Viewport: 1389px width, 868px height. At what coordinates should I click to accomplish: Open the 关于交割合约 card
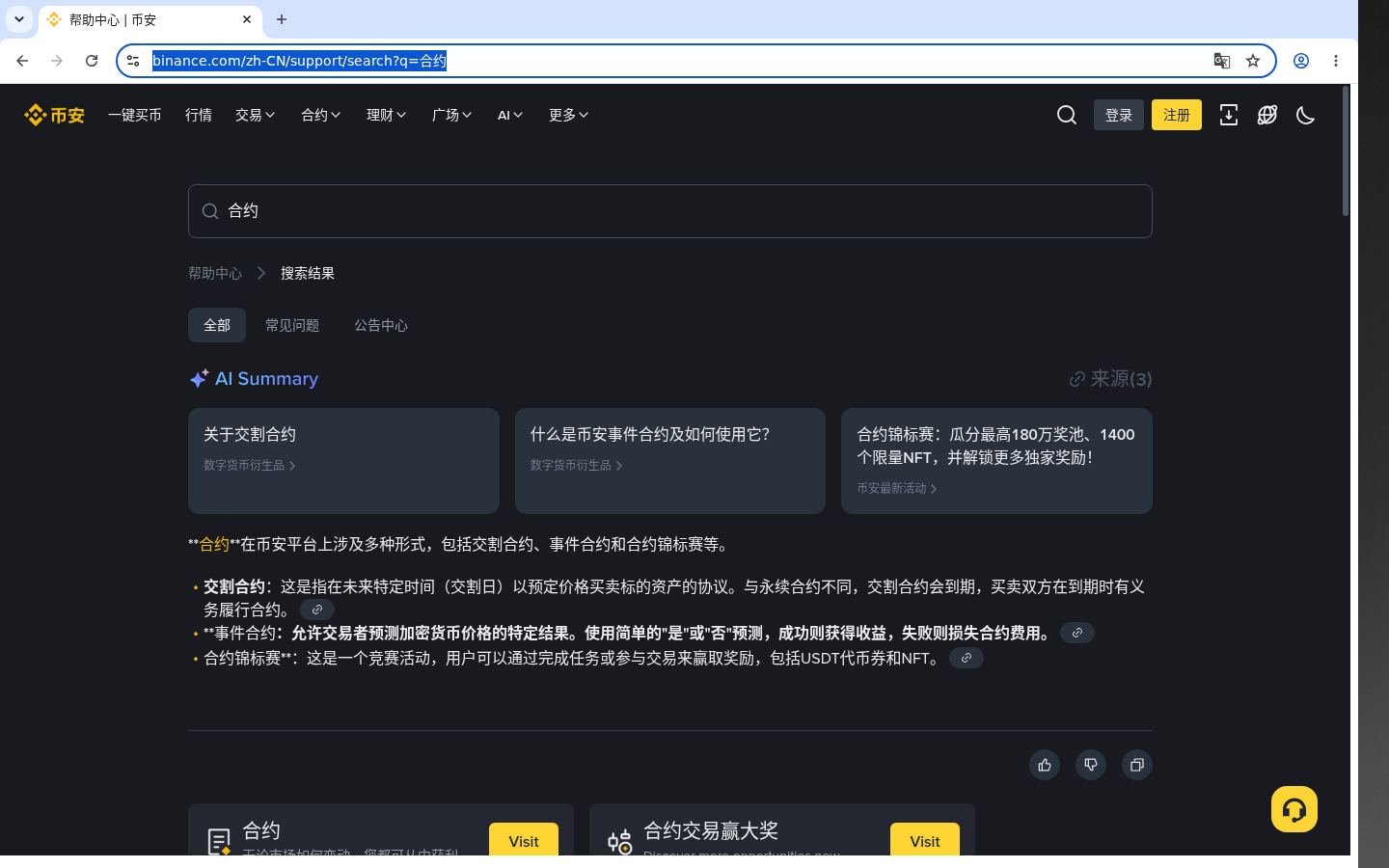pos(343,461)
